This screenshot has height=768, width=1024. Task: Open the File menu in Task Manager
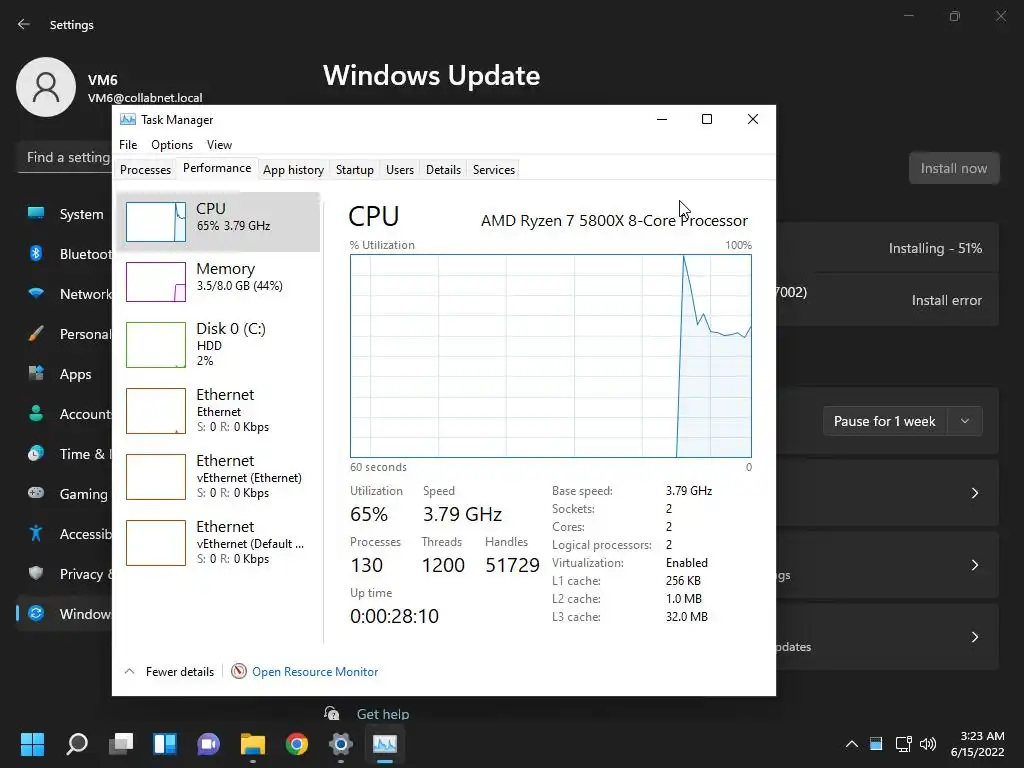[128, 145]
